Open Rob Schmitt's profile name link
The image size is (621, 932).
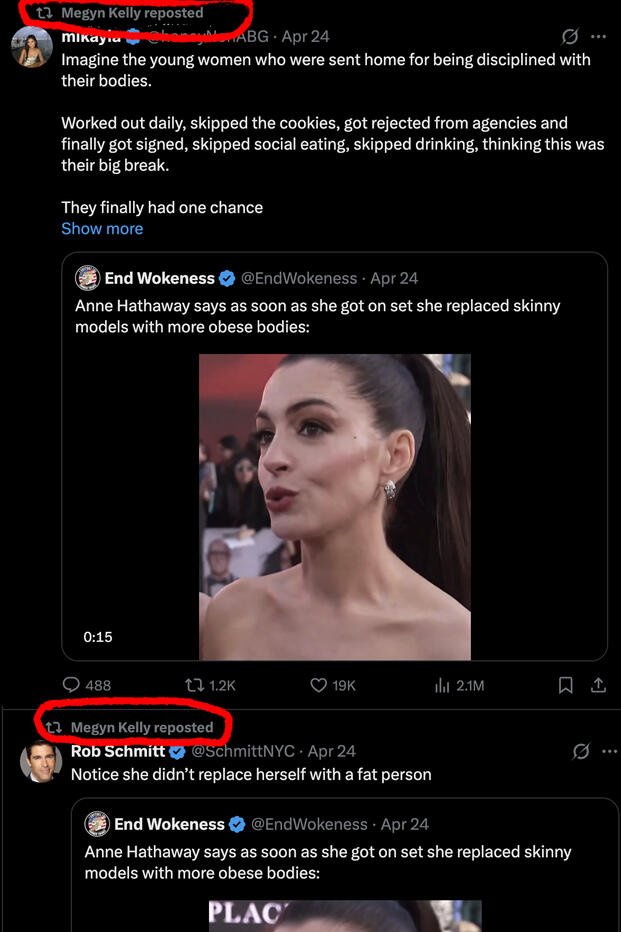[x=118, y=751]
